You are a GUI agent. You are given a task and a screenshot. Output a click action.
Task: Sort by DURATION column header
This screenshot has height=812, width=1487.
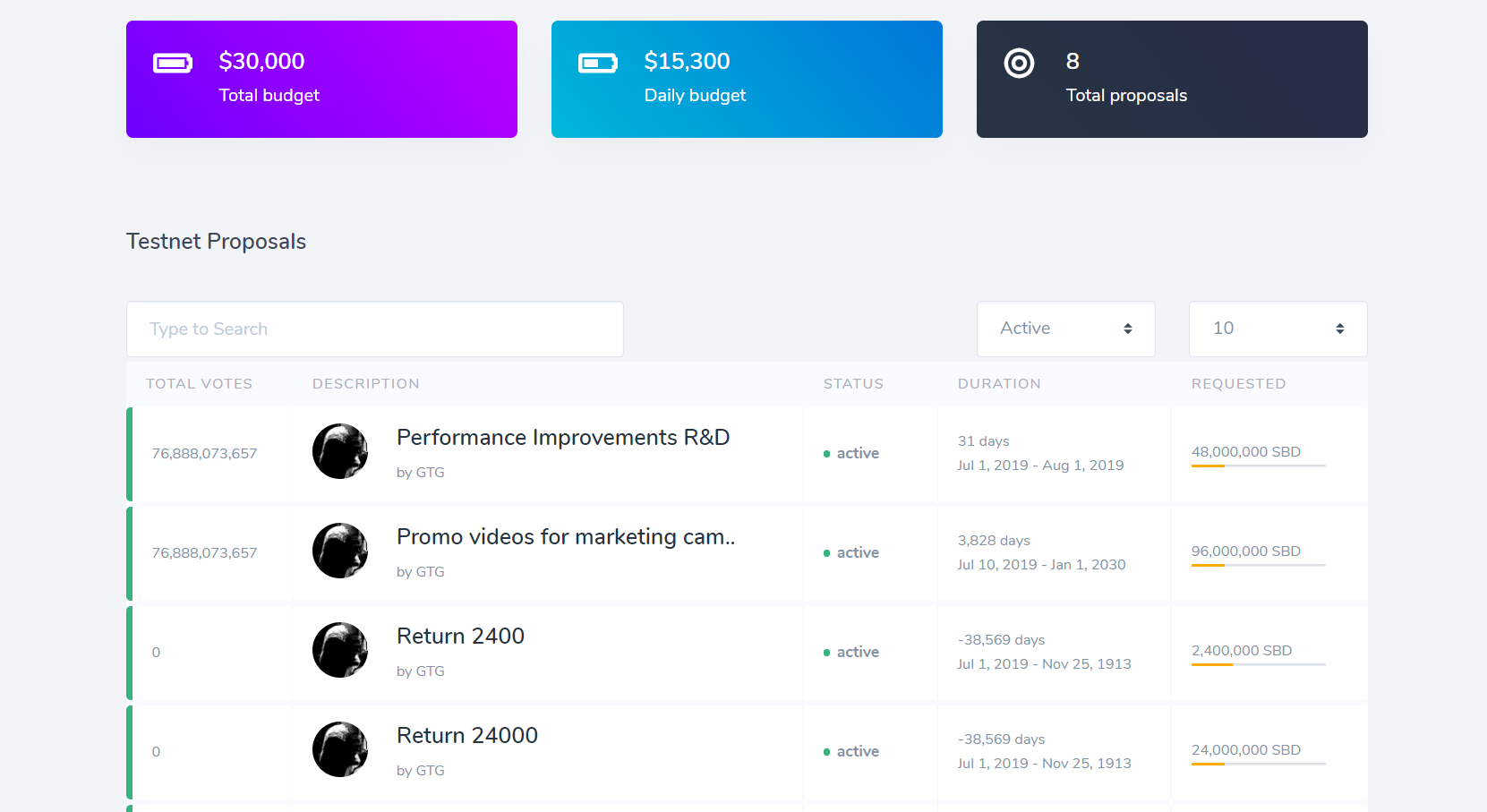pos(999,383)
